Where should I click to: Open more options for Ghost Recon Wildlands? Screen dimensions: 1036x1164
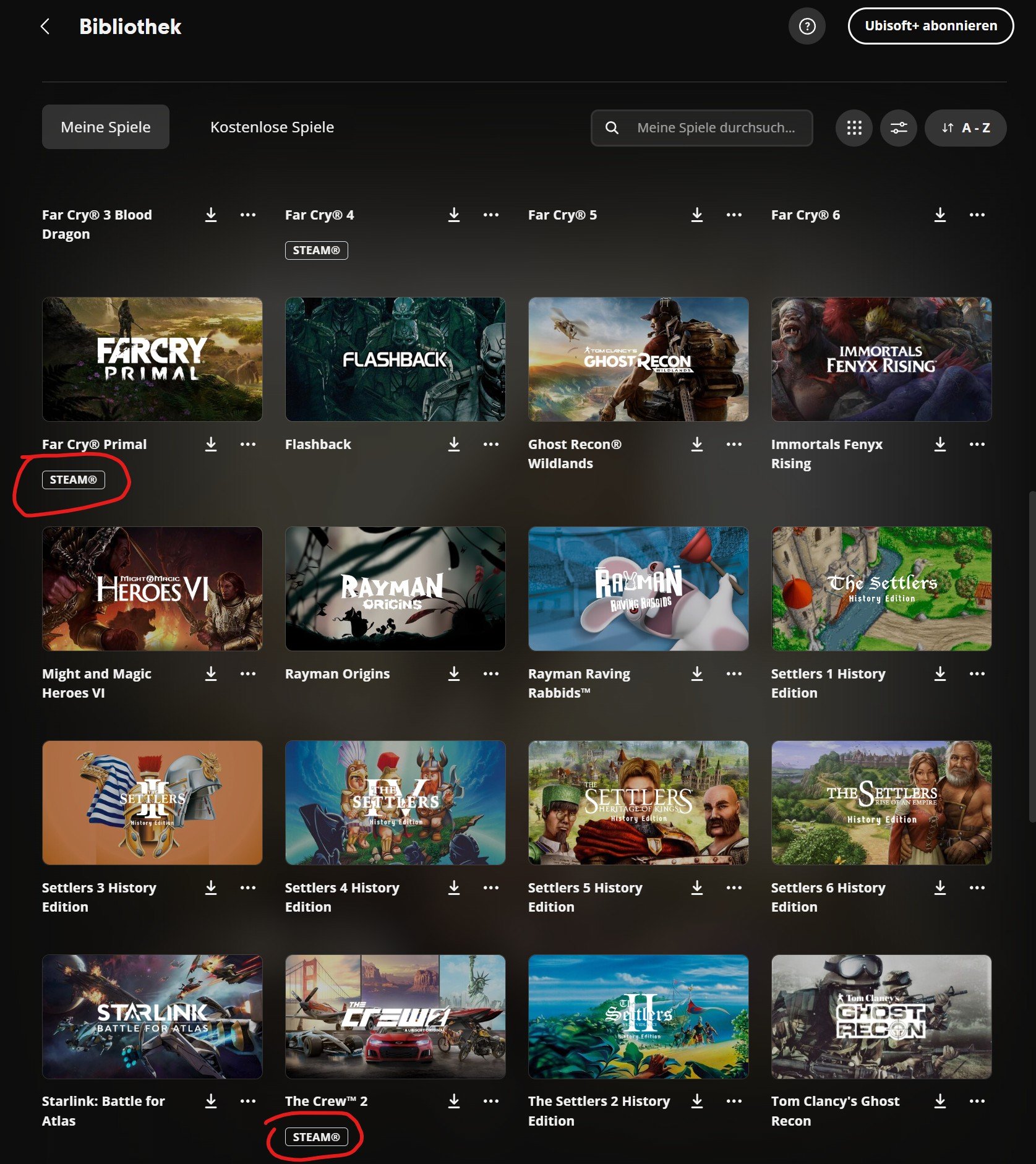pos(734,444)
